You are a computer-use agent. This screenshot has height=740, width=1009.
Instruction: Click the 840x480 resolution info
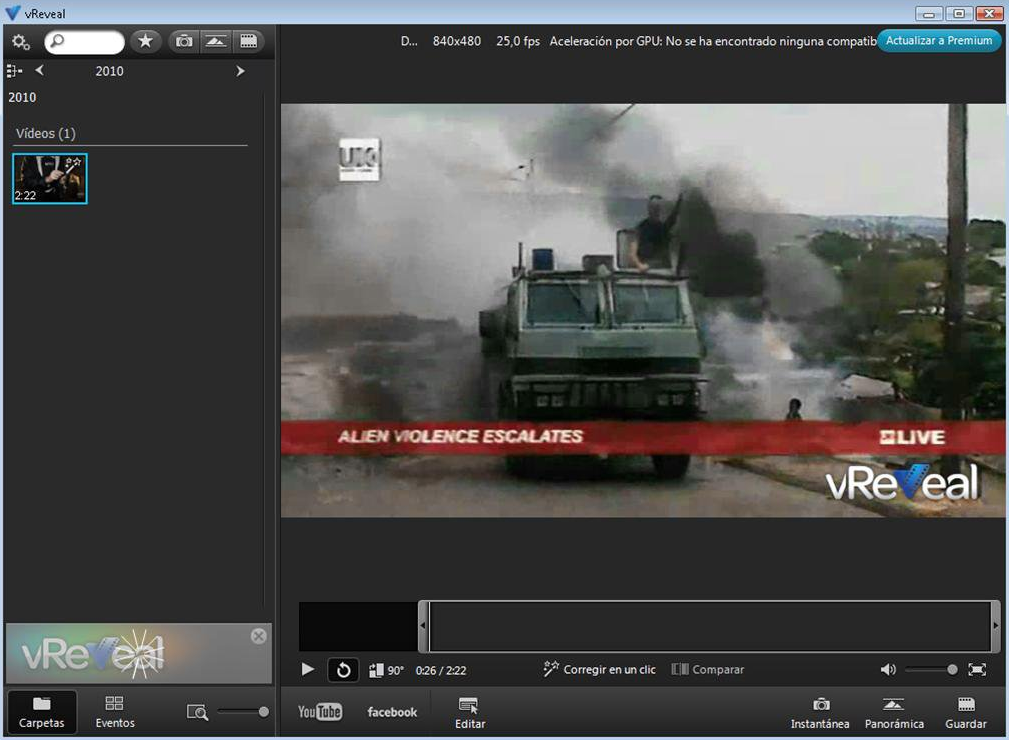457,41
